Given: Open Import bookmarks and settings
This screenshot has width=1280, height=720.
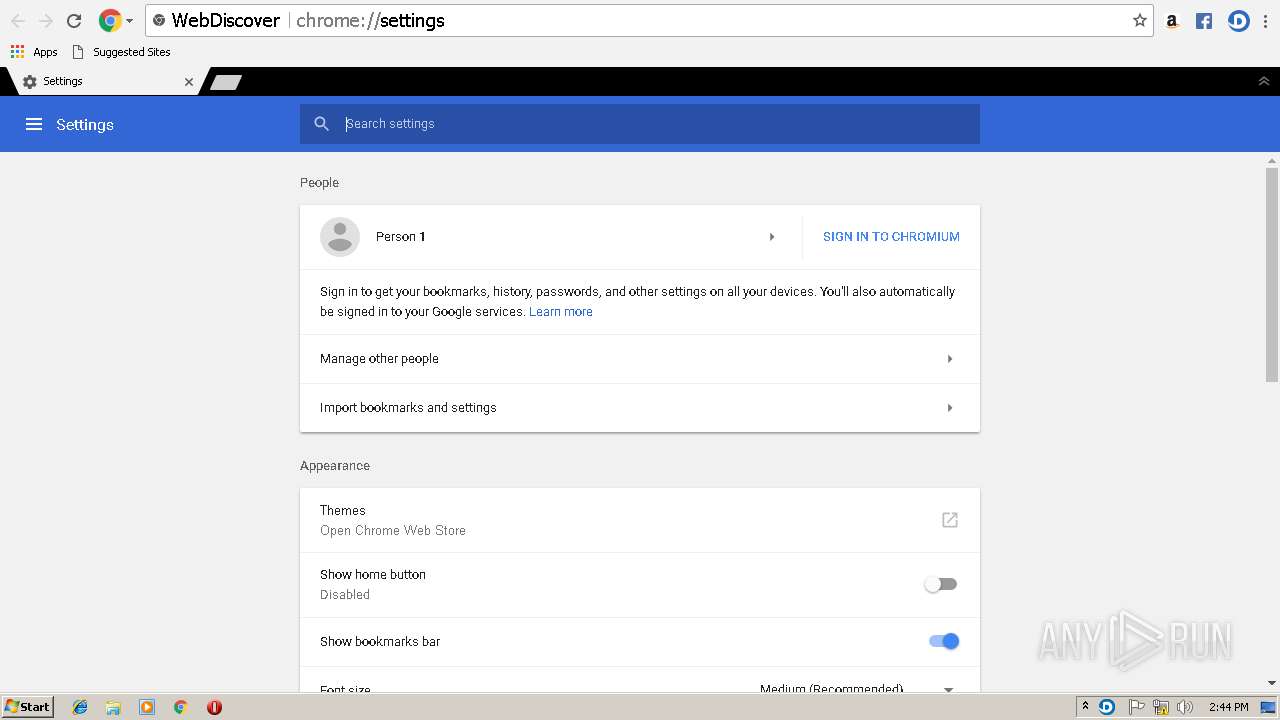Looking at the screenshot, I should [x=640, y=408].
